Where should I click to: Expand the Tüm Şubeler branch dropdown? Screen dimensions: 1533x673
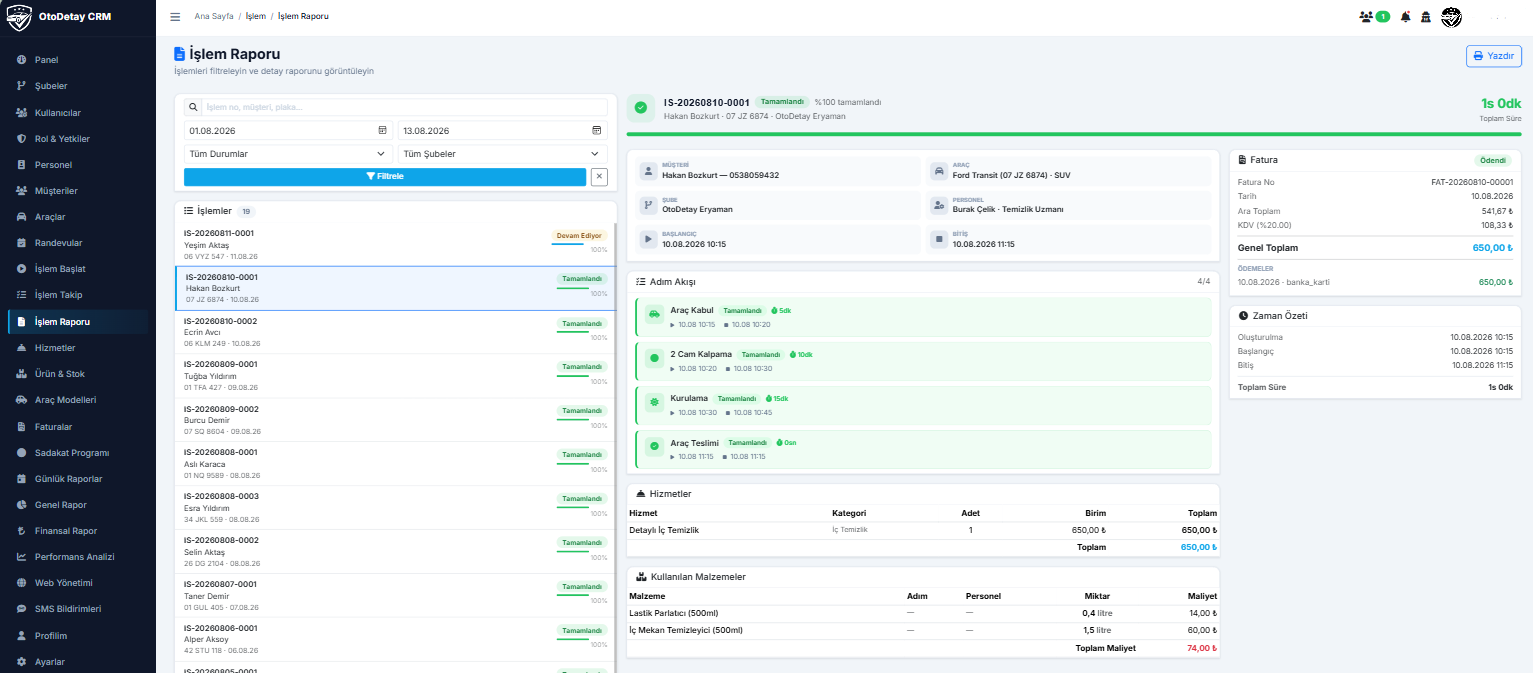click(x=502, y=154)
